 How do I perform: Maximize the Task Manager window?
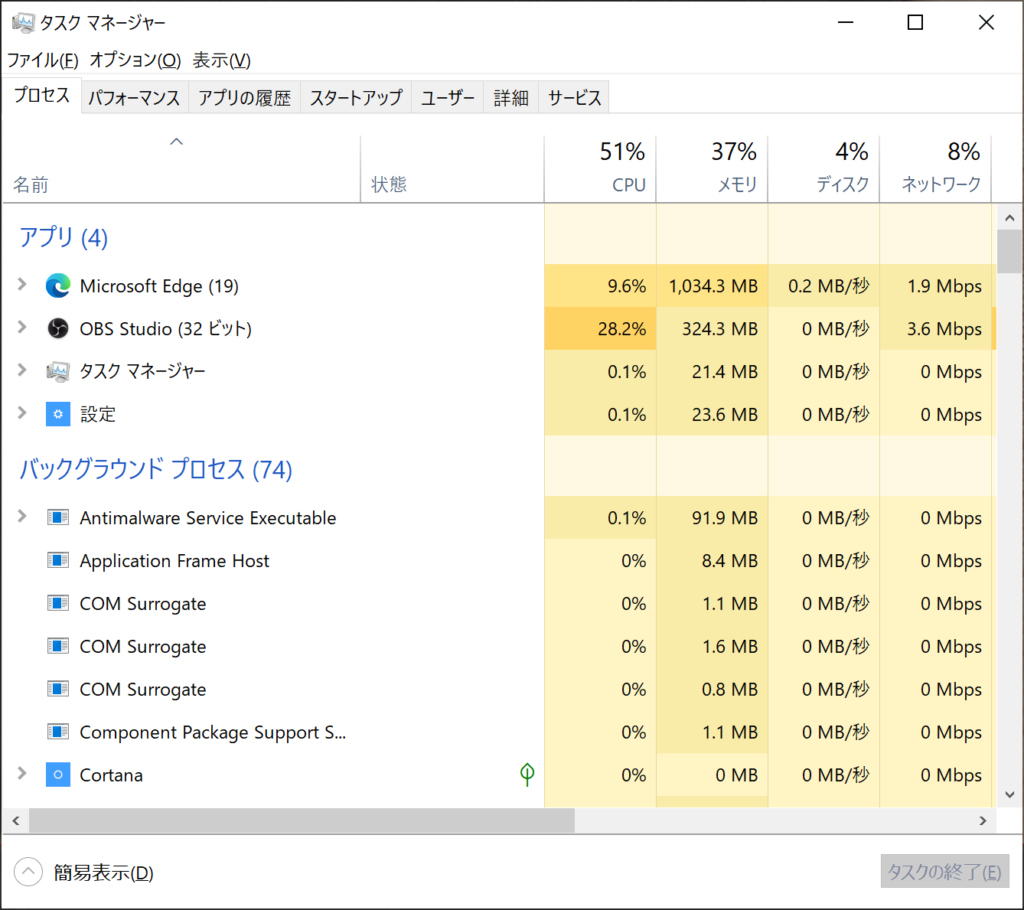pyautogui.click(x=915, y=23)
